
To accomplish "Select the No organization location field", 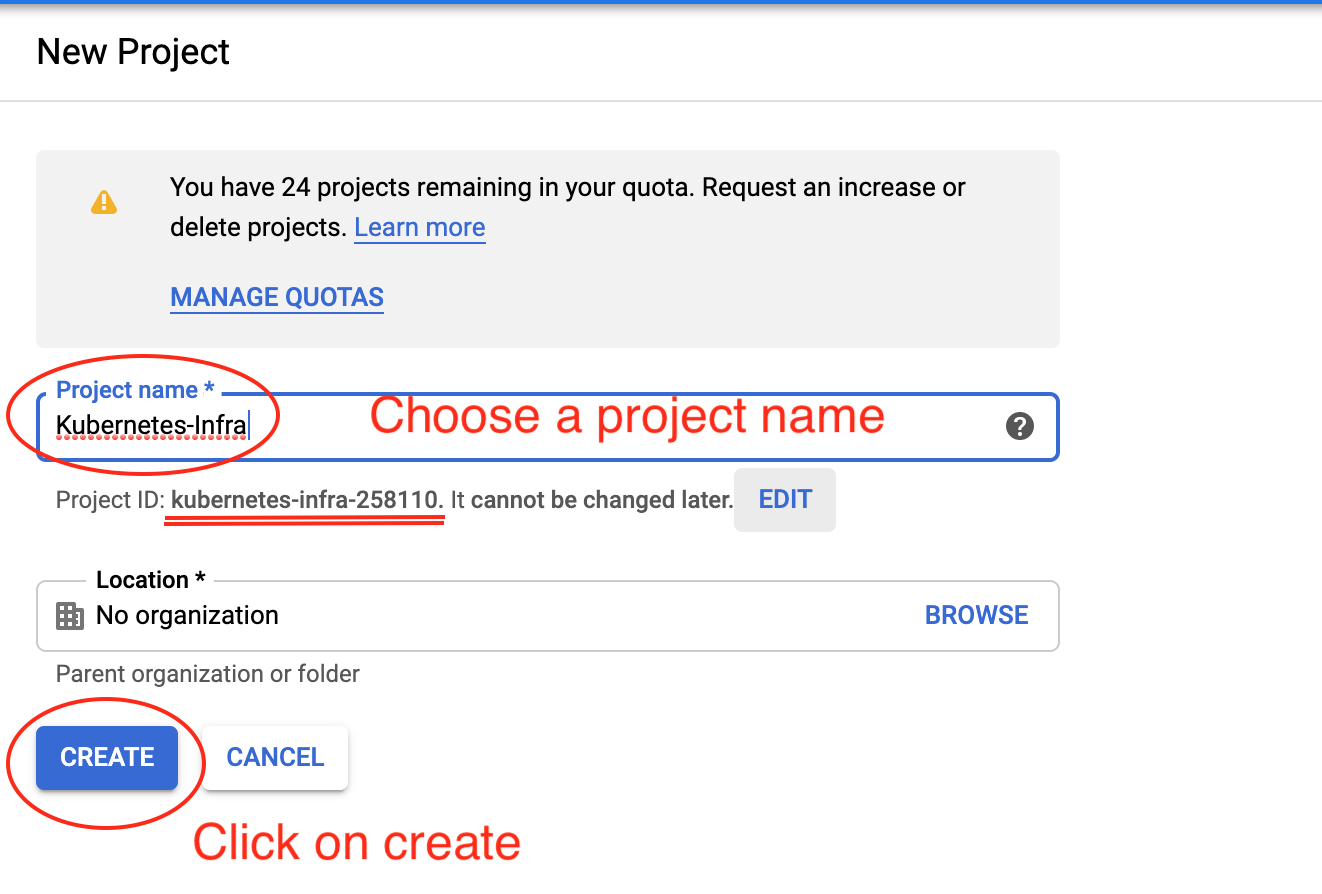I will tap(547, 616).
